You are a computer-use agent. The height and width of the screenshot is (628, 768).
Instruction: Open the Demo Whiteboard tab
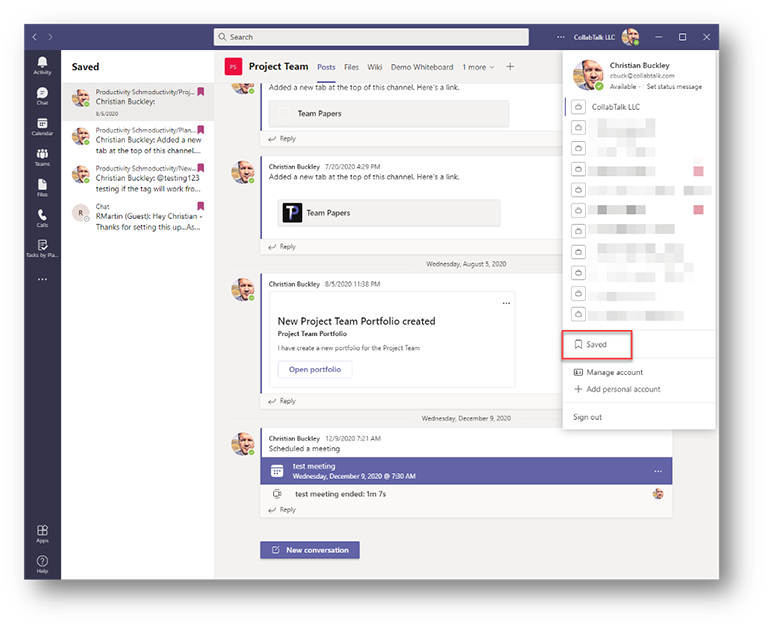[x=422, y=67]
